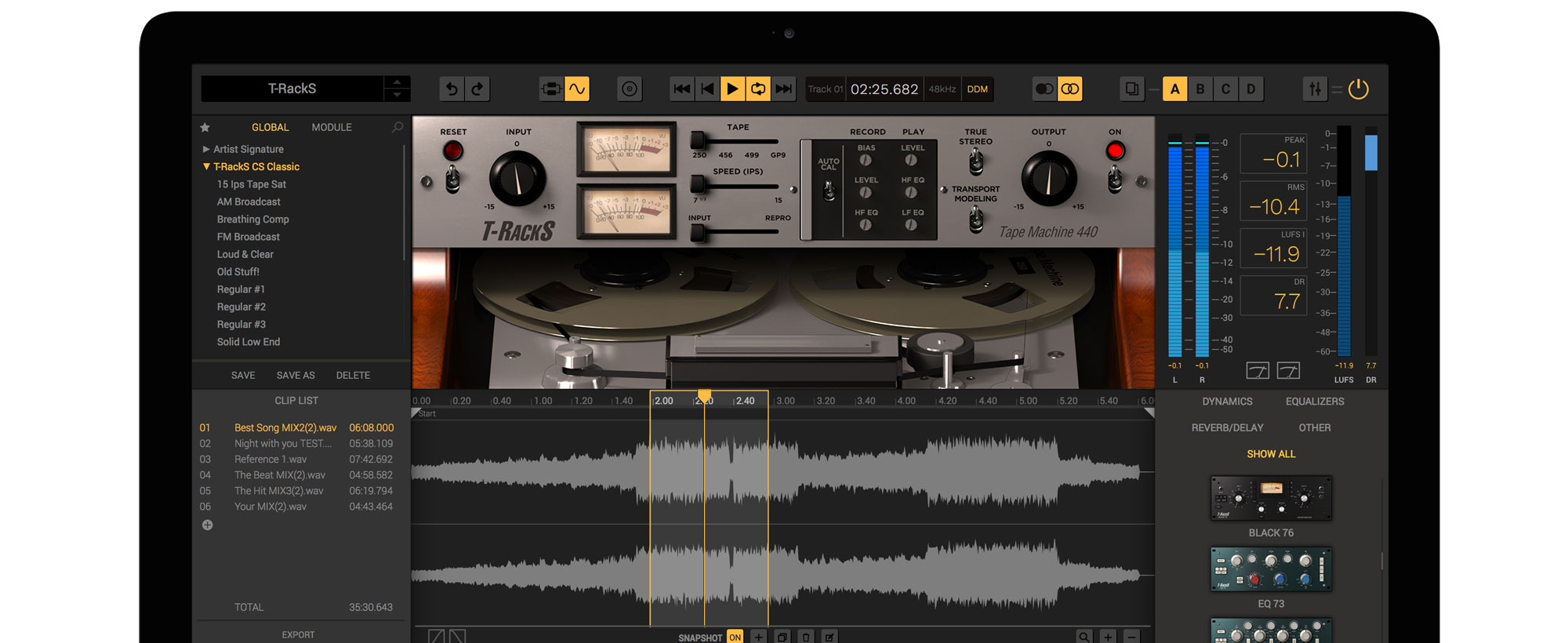The width and height of the screenshot is (1568, 643).
Task: Go back to the track start
Action: click(x=707, y=89)
